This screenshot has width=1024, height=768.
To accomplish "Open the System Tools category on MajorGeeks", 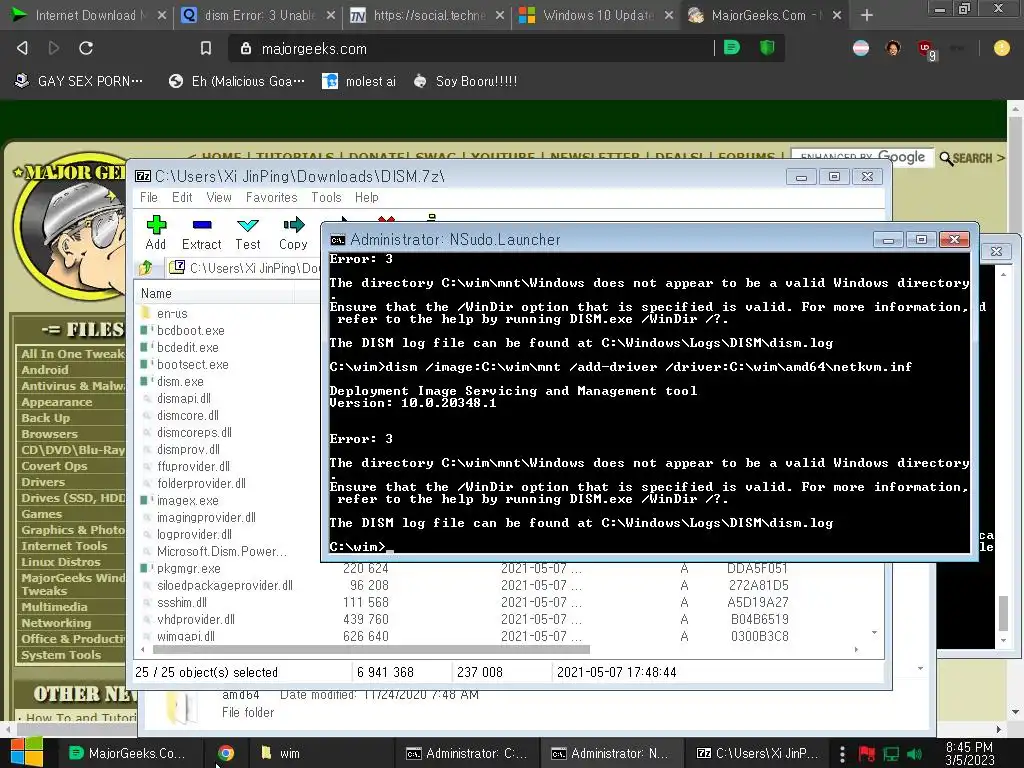I will click(x=61, y=655).
